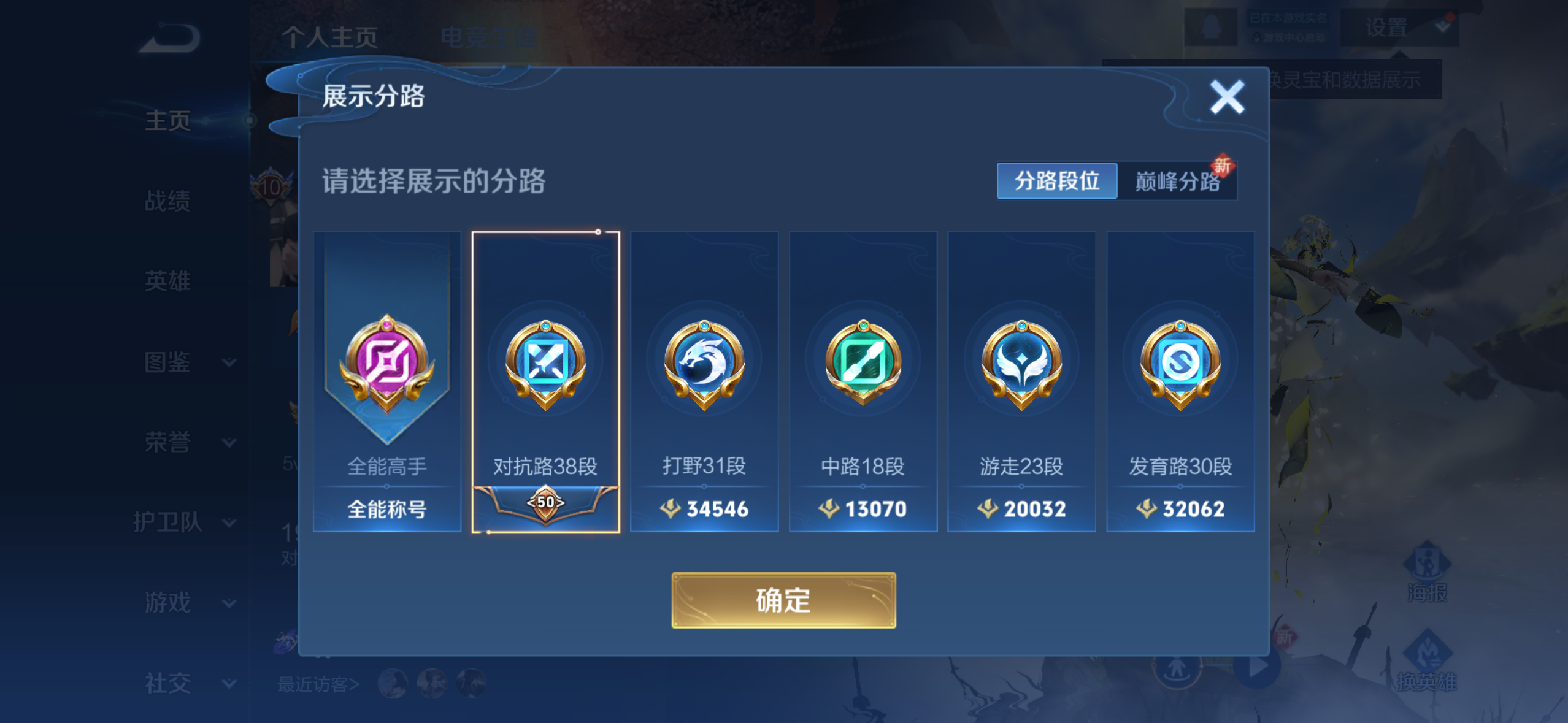1568x723 pixels.
Task: Expand the 图鉴 sidebar chevron
Action: [x=229, y=362]
